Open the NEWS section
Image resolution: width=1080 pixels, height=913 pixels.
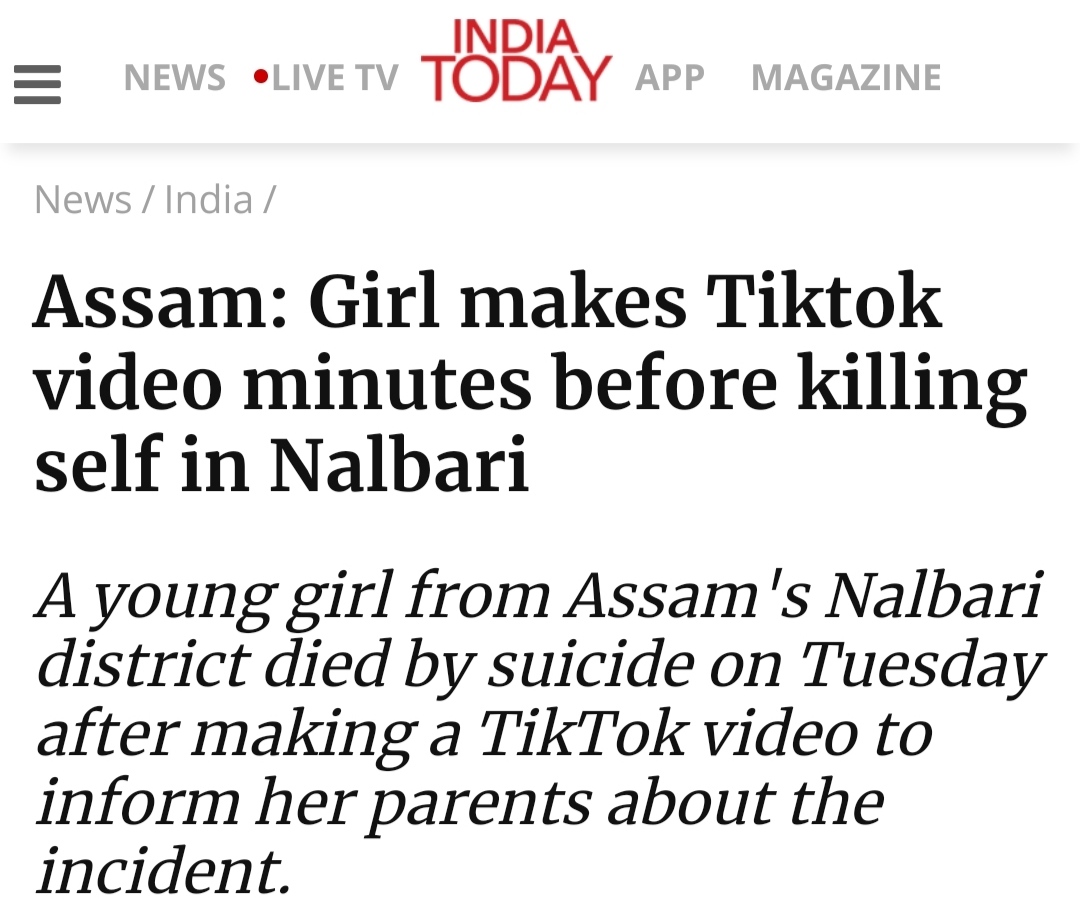click(x=174, y=78)
